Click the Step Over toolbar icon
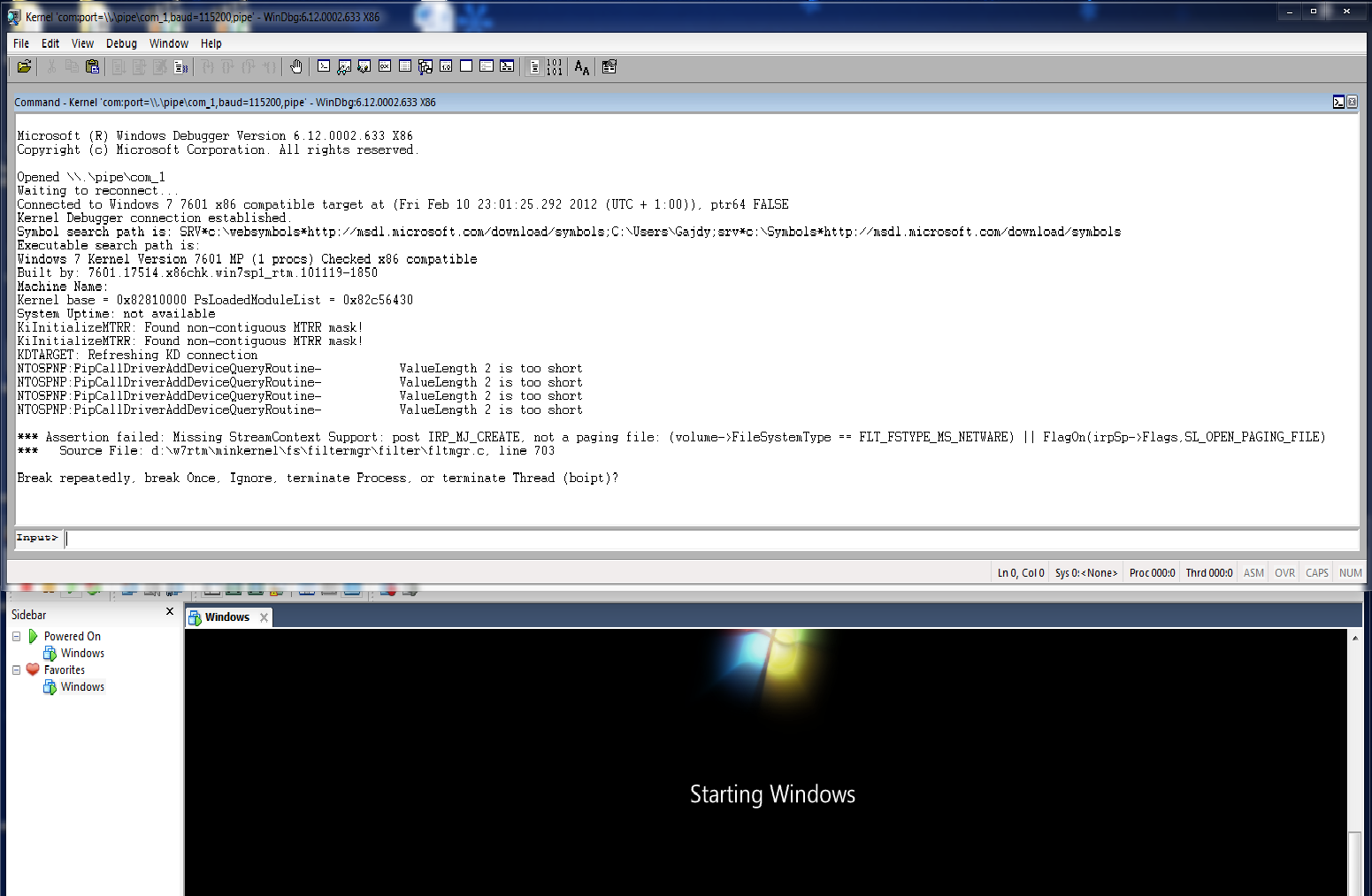 [227, 66]
